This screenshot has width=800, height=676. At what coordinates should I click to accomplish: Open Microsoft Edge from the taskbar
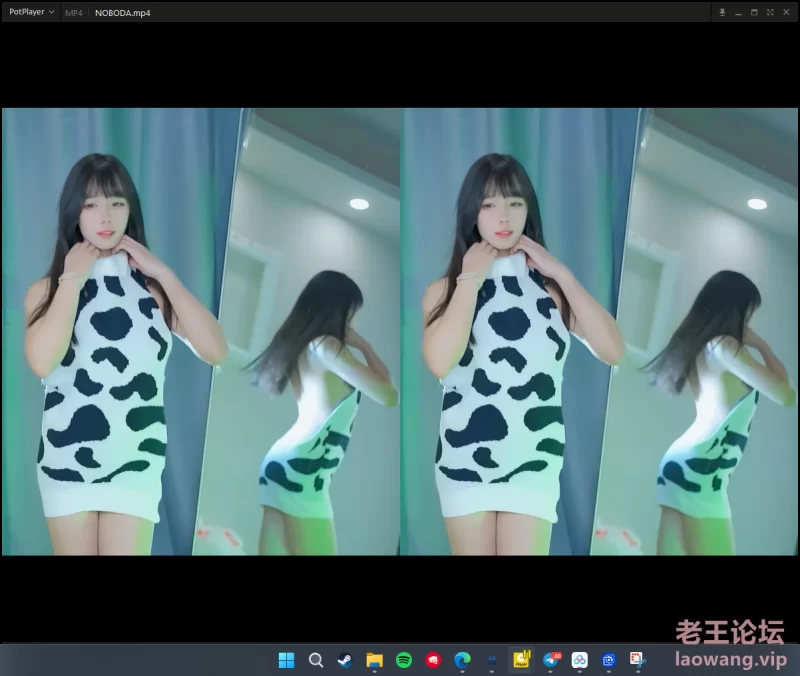[462, 660]
